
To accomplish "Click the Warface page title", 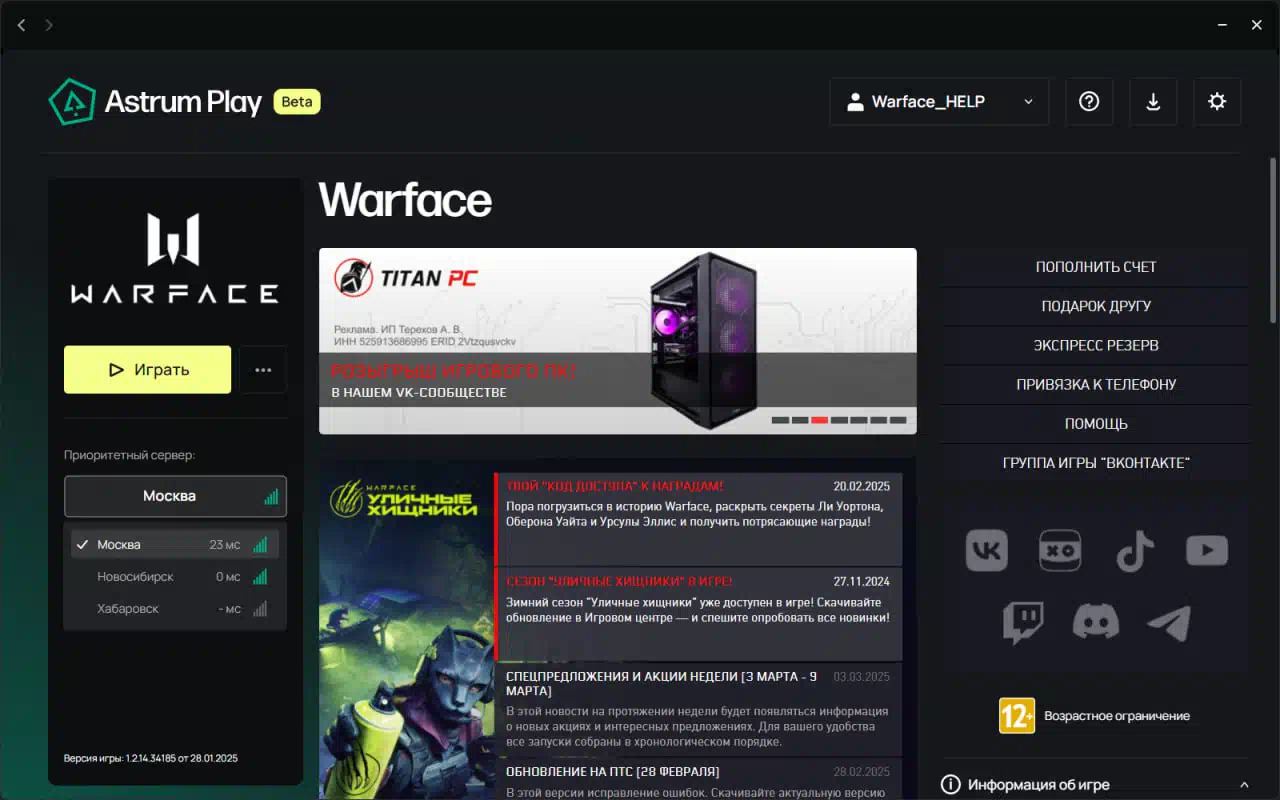I will [x=405, y=200].
